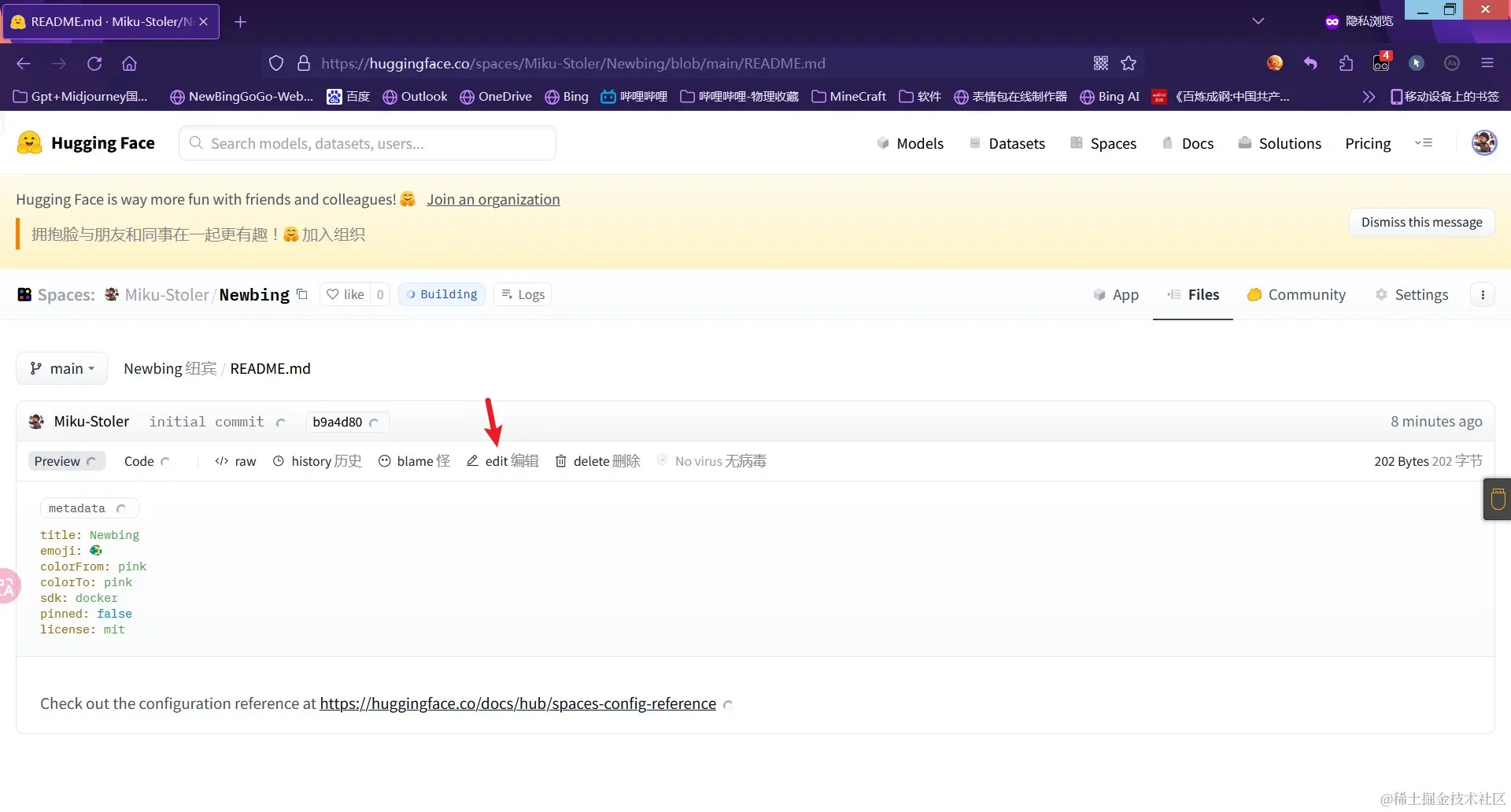Delete the README.md file
This screenshot has width=1511, height=812.
pos(598,461)
